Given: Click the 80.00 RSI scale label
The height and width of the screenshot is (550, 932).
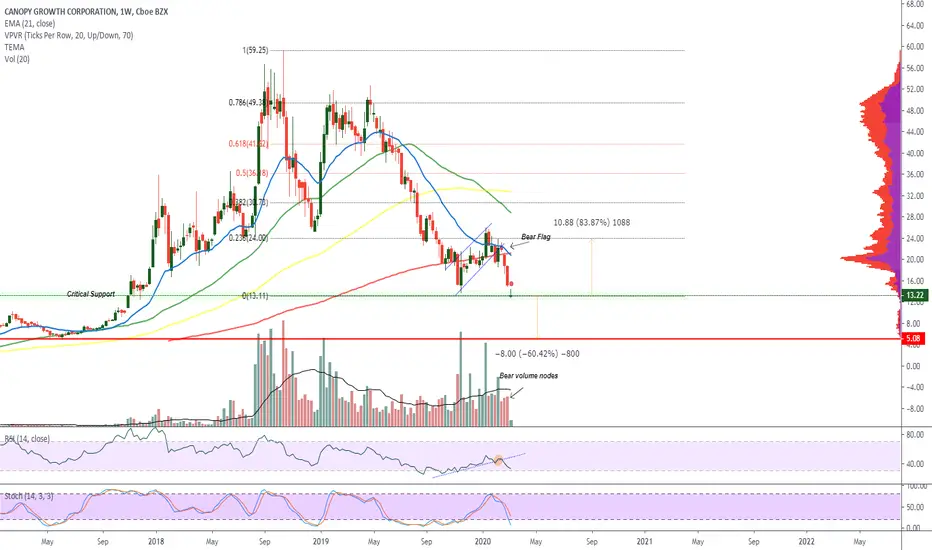Looking at the screenshot, I should [x=914, y=435].
